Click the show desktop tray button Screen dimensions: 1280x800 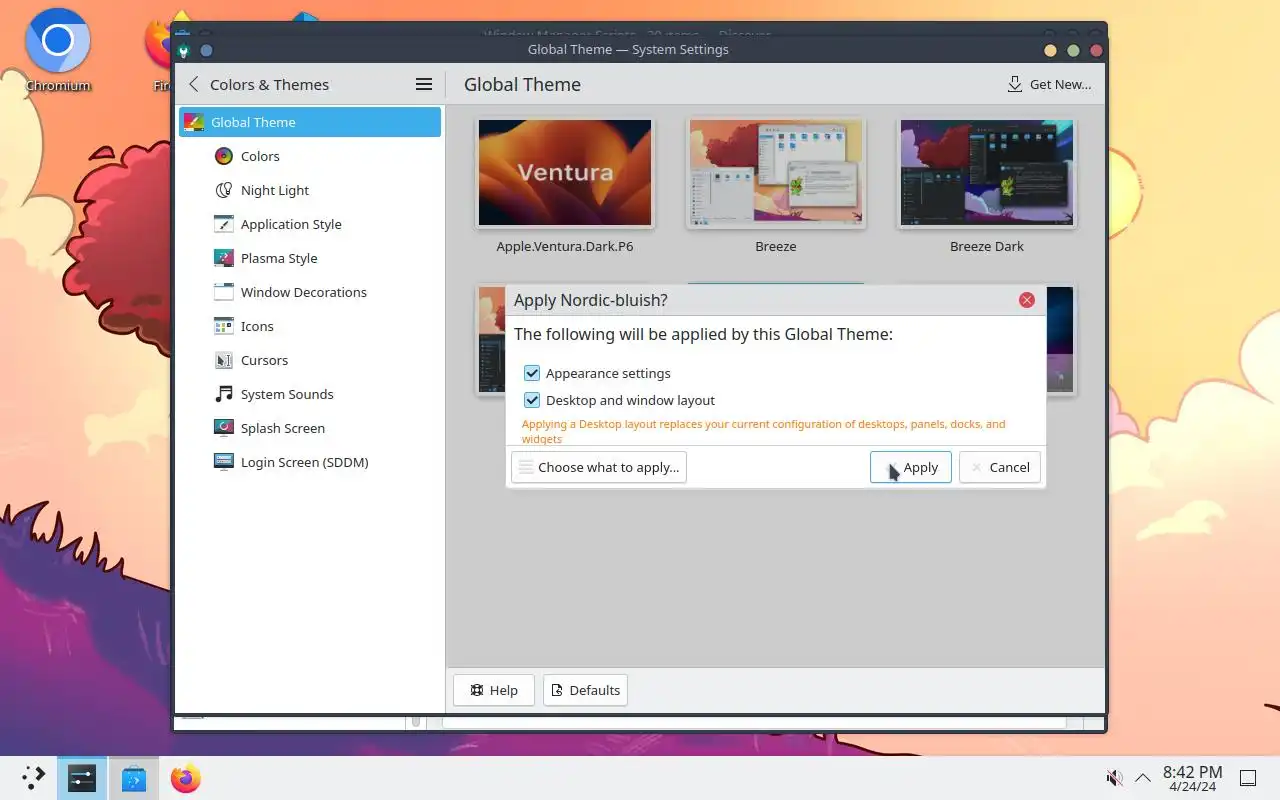tap(1248, 778)
